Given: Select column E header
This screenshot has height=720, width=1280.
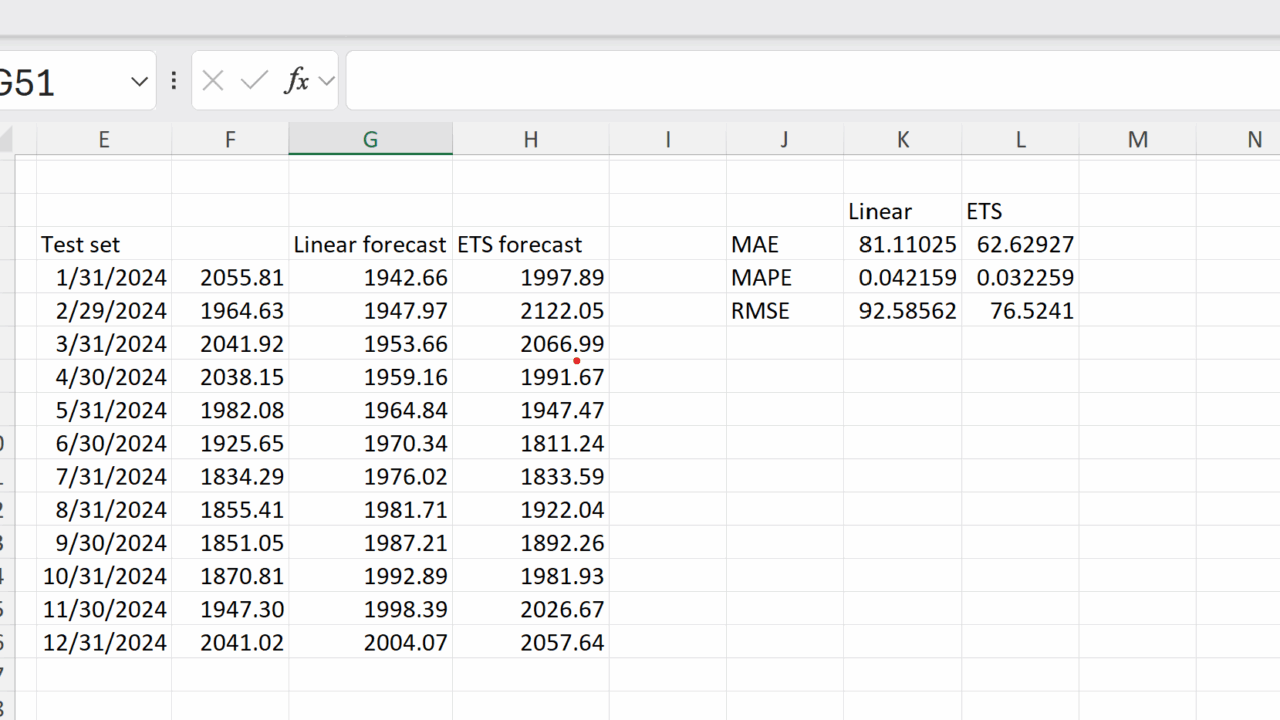Looking at the screenshot, I should click(104, 139).
